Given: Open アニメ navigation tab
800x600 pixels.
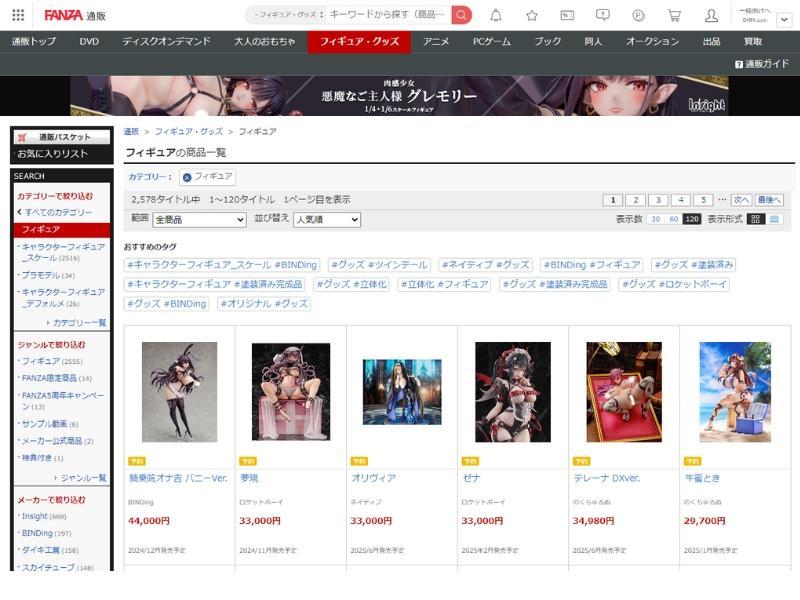Looking at the screenshot, I should tap(436, 42).
